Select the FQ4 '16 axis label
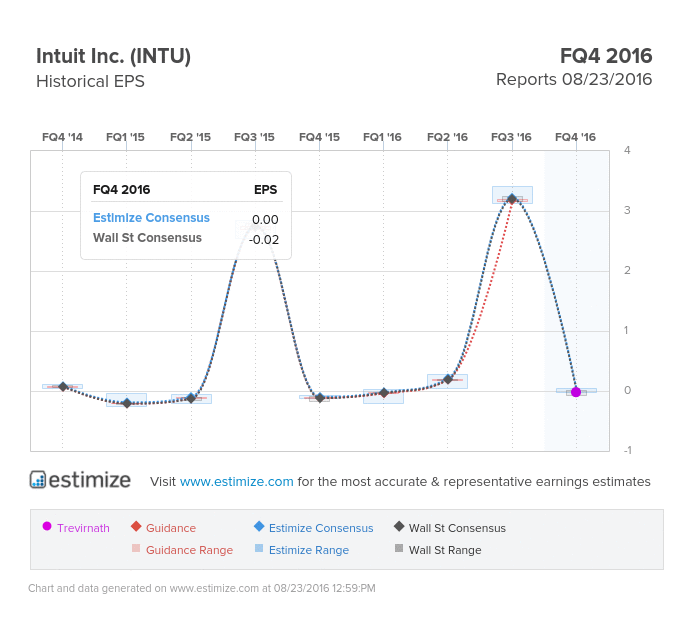 575,137
